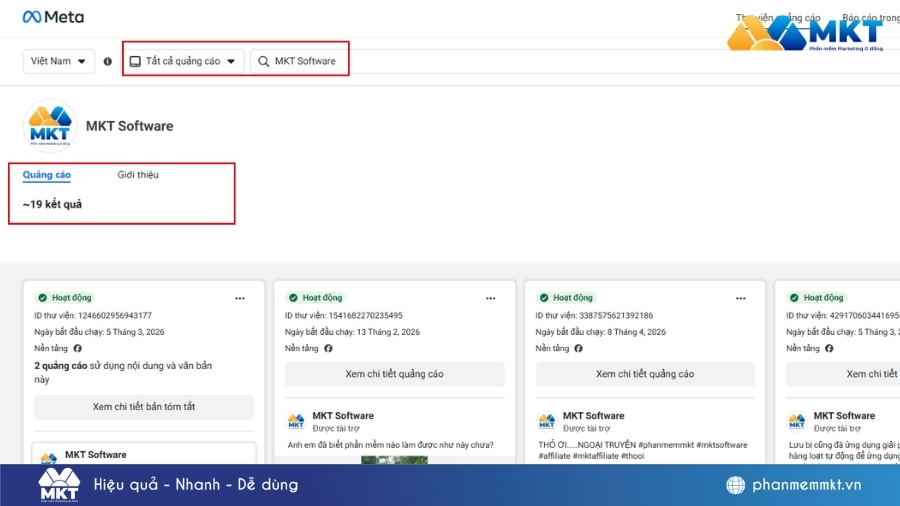Click MKT Software sponsor name in ad 3387575621392186
Screen dimensions: 900x506
point(593,416)
